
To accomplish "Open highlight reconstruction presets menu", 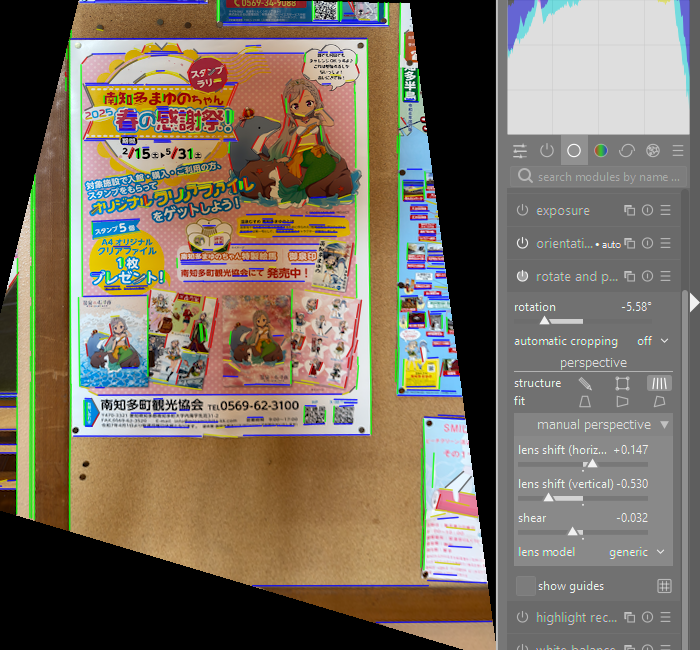I will (x=666, y=617).
